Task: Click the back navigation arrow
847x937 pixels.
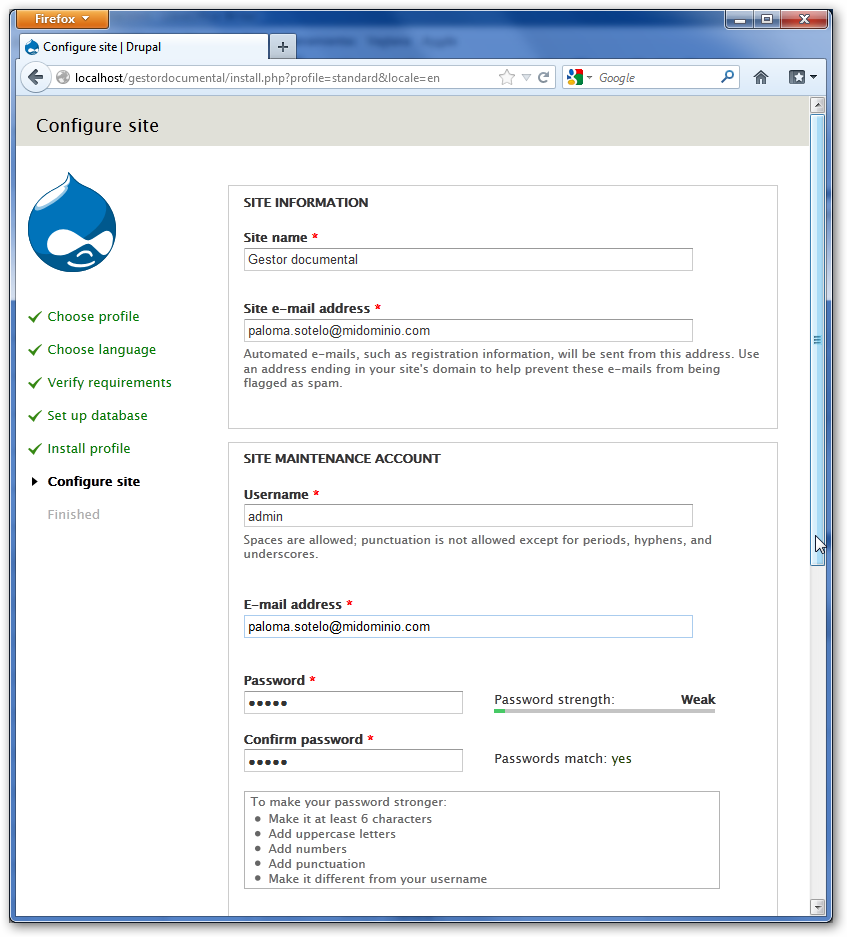Action: pyautogui.click(x=36, y=77)
